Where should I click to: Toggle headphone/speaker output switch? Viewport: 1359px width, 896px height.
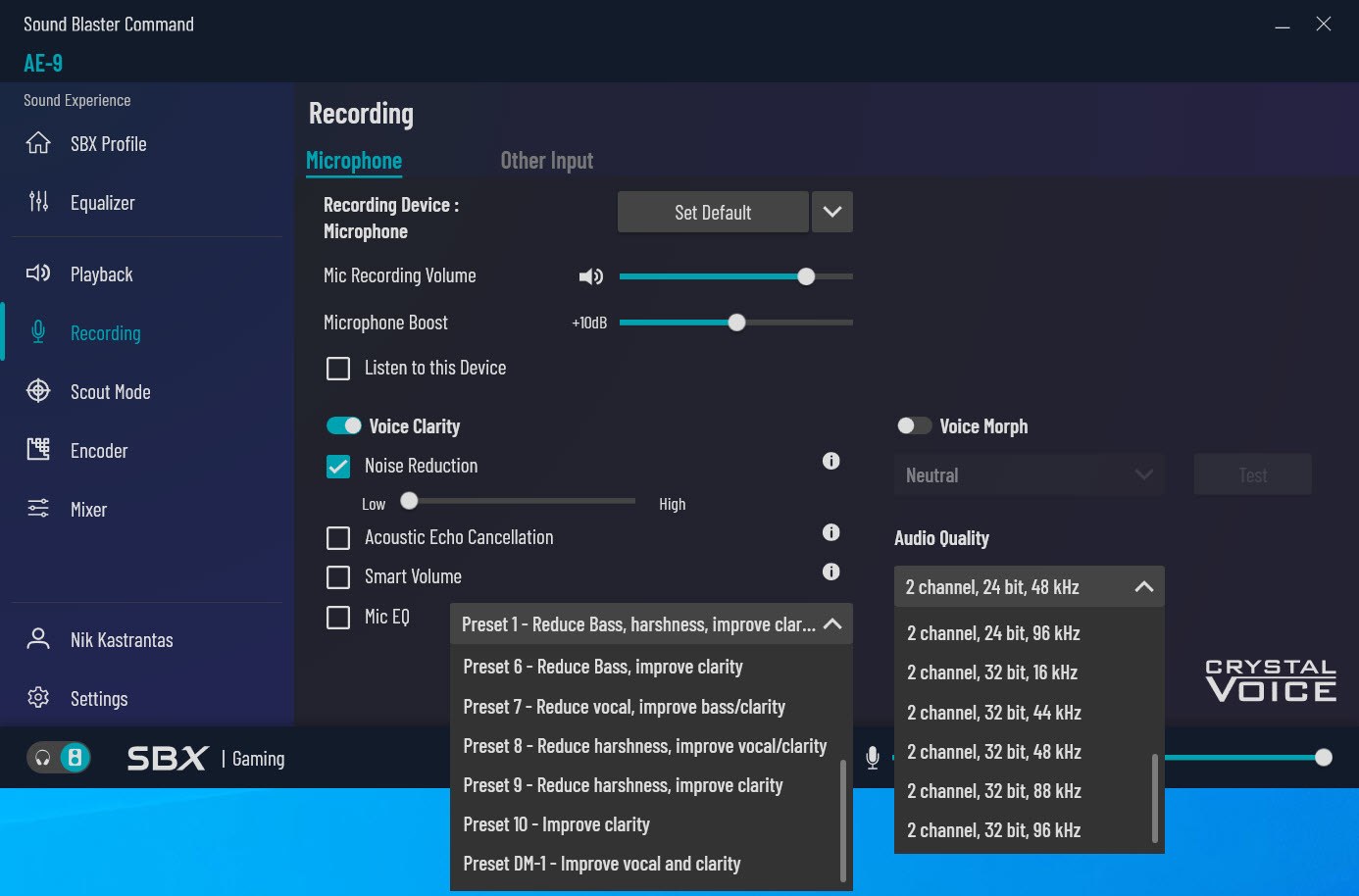pos(59,758)
